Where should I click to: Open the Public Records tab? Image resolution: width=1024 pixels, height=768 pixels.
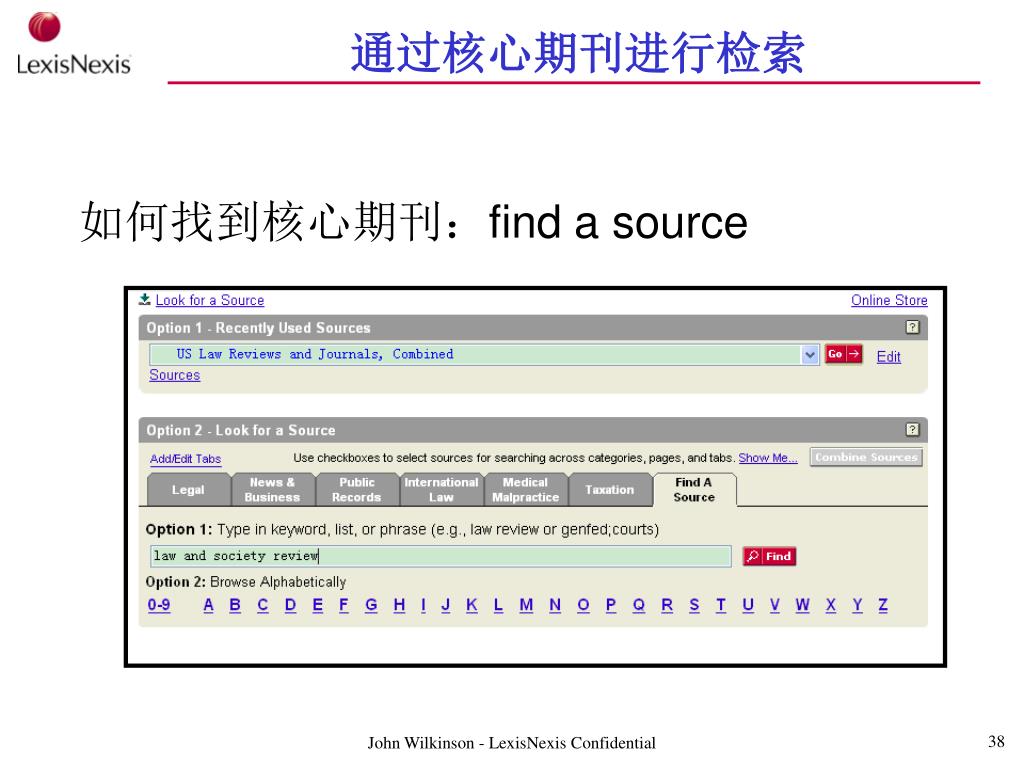[x=357, y=490]
